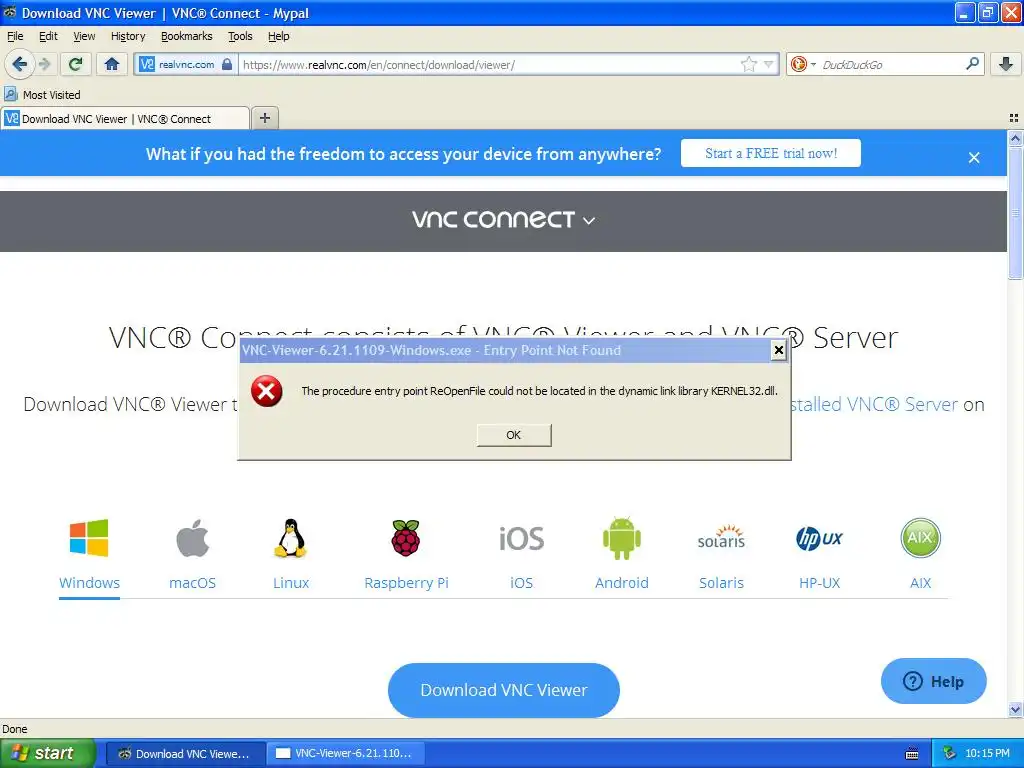Viewport: 1024px width, 768px height.
Task: Click the Windows text label link
Action: point(89,583)
